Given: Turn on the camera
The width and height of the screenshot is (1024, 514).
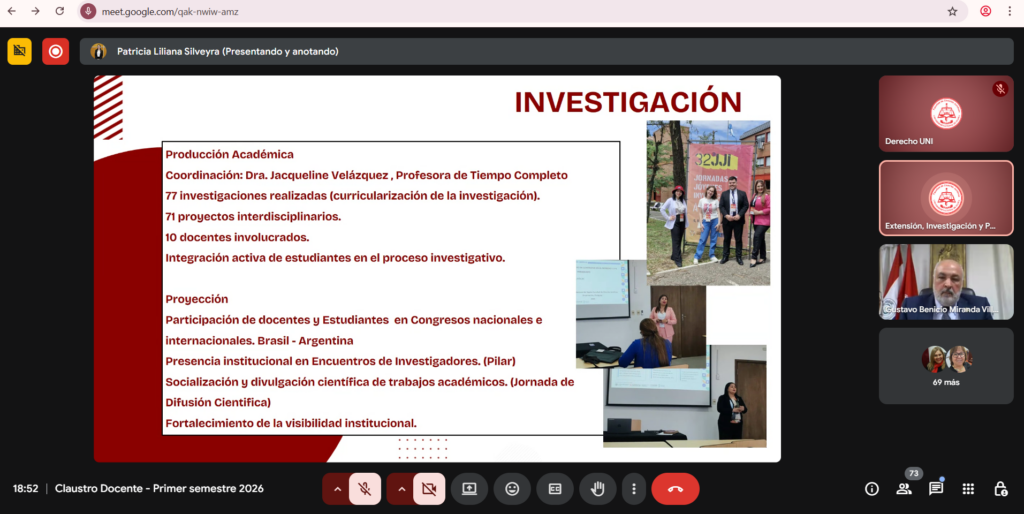Looking at the screenshot, I should point(429,489).
